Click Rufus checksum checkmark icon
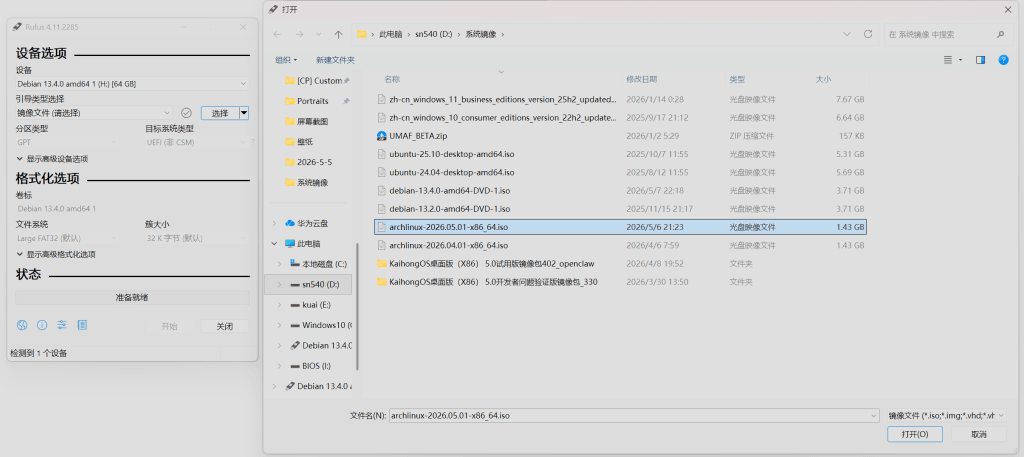Image resolution: width=1024 pixels, height=457 pixels. click(x=186, y=113)
